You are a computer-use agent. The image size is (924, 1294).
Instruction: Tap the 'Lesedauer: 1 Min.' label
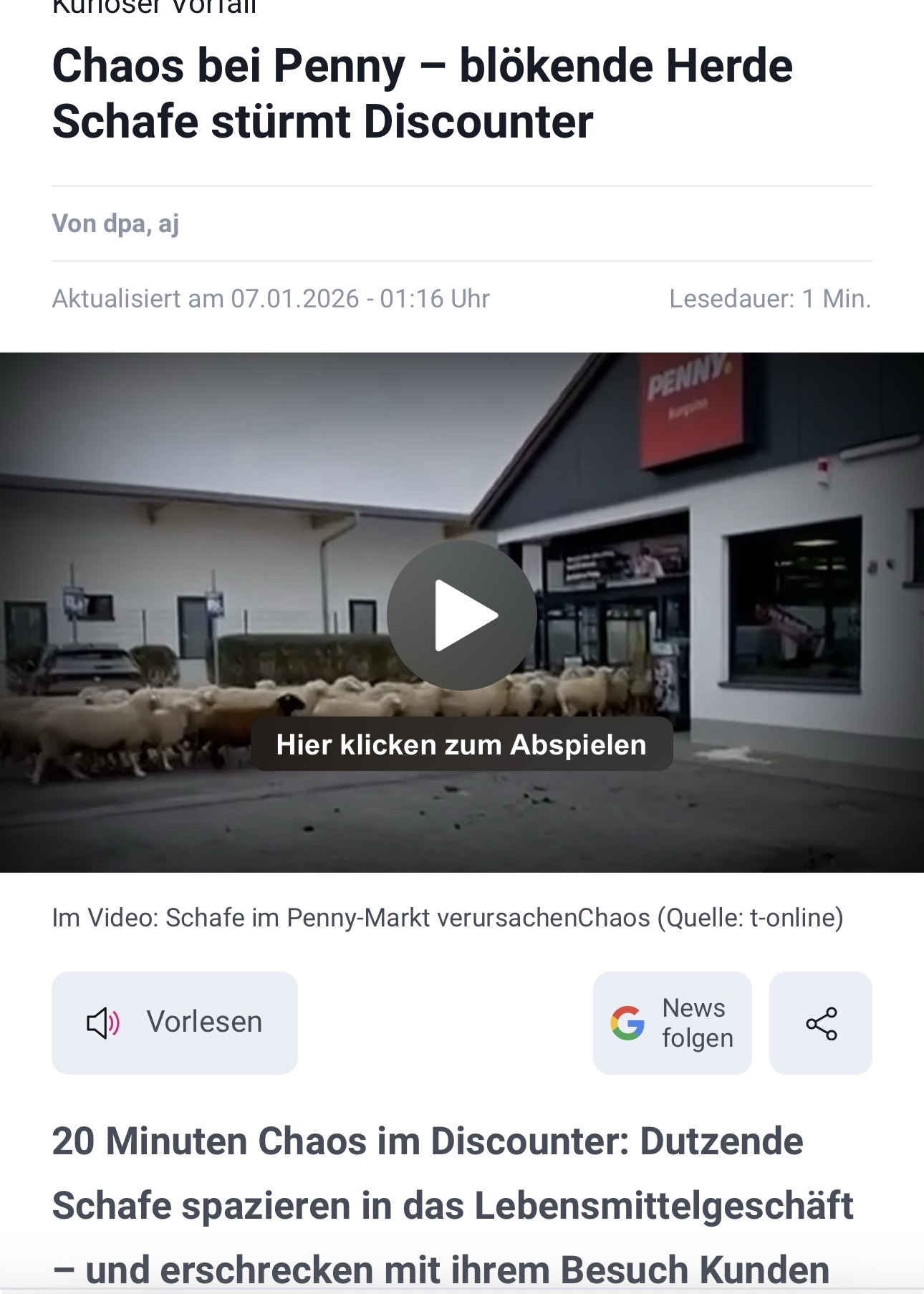tap(770, 298)
